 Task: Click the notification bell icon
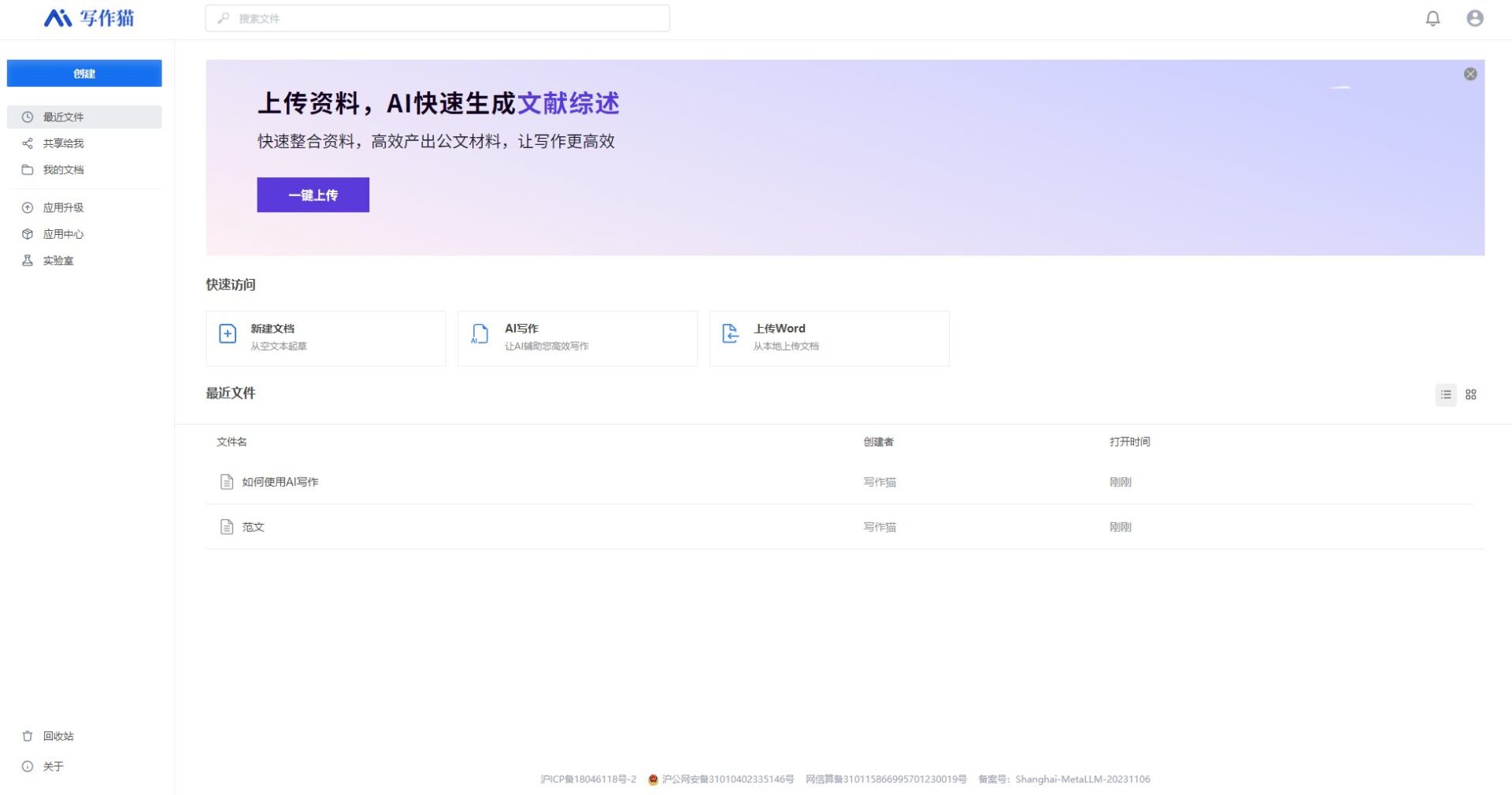coord(1433,18)
